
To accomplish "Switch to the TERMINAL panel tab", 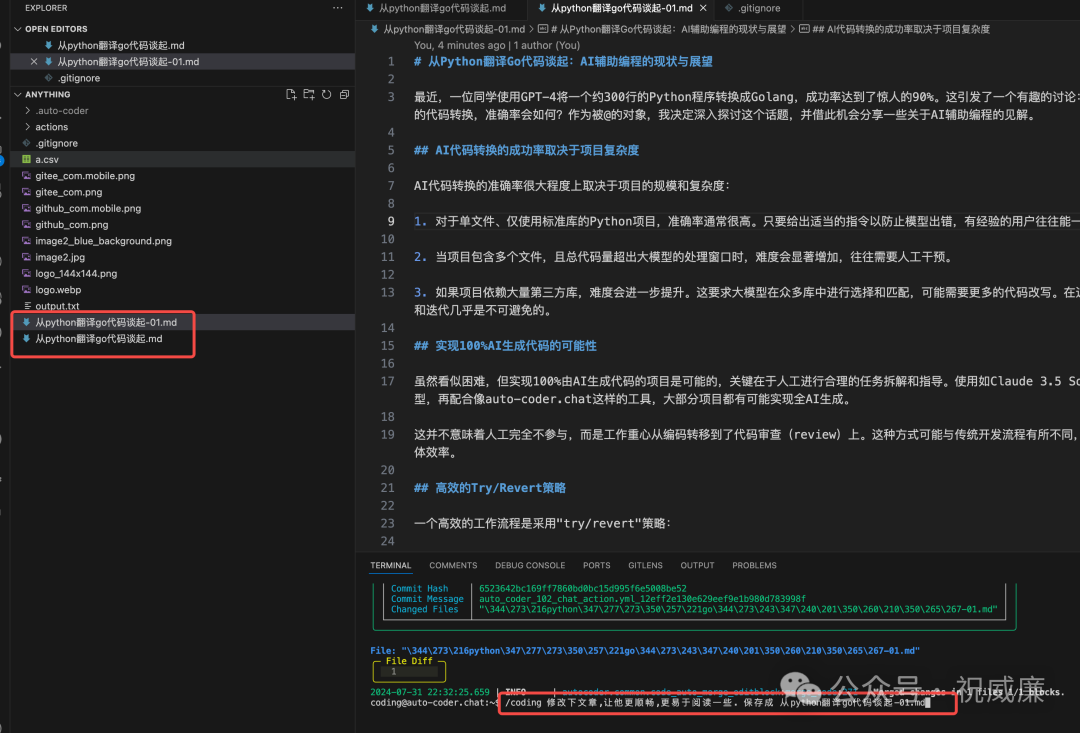I will [391, 566].
